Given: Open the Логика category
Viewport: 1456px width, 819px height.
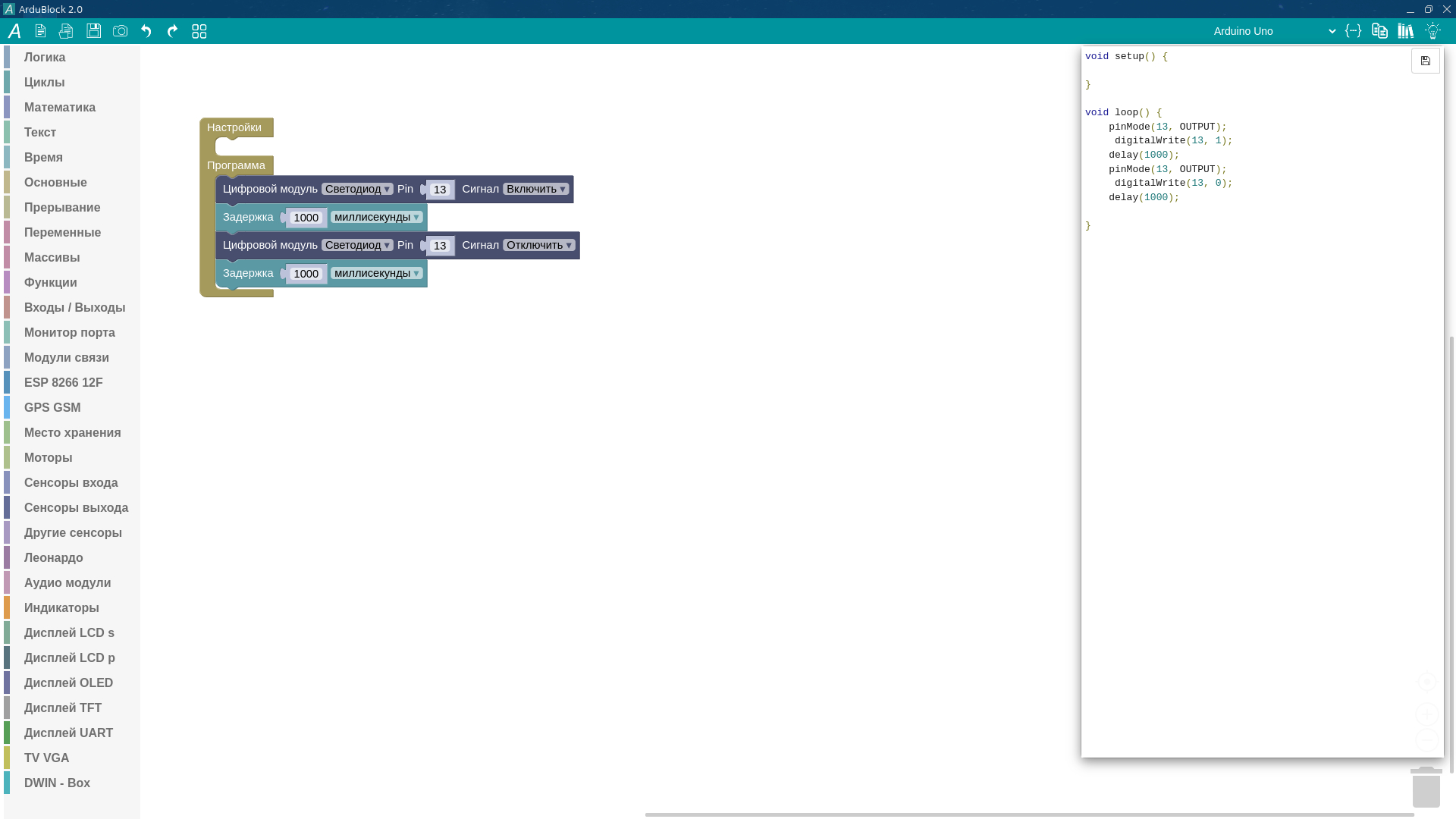Looking at the screenshot, I should coord(71,57).
